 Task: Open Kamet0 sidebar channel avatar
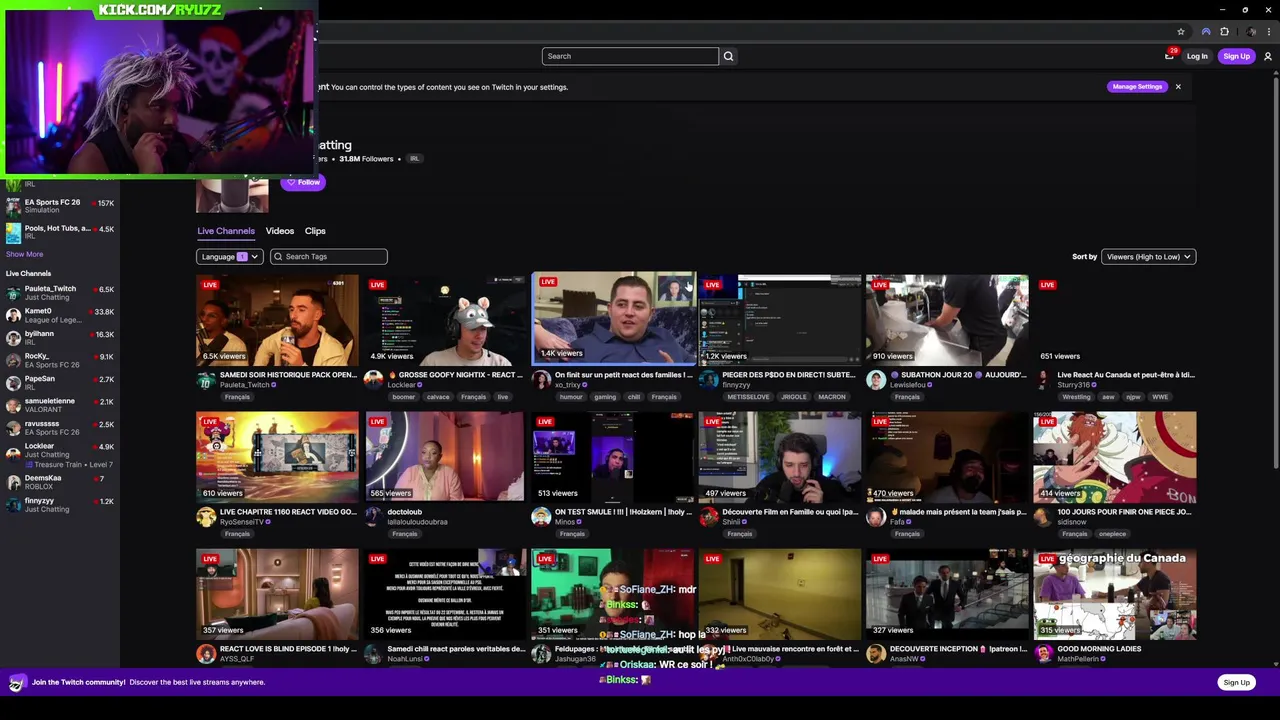13,315
